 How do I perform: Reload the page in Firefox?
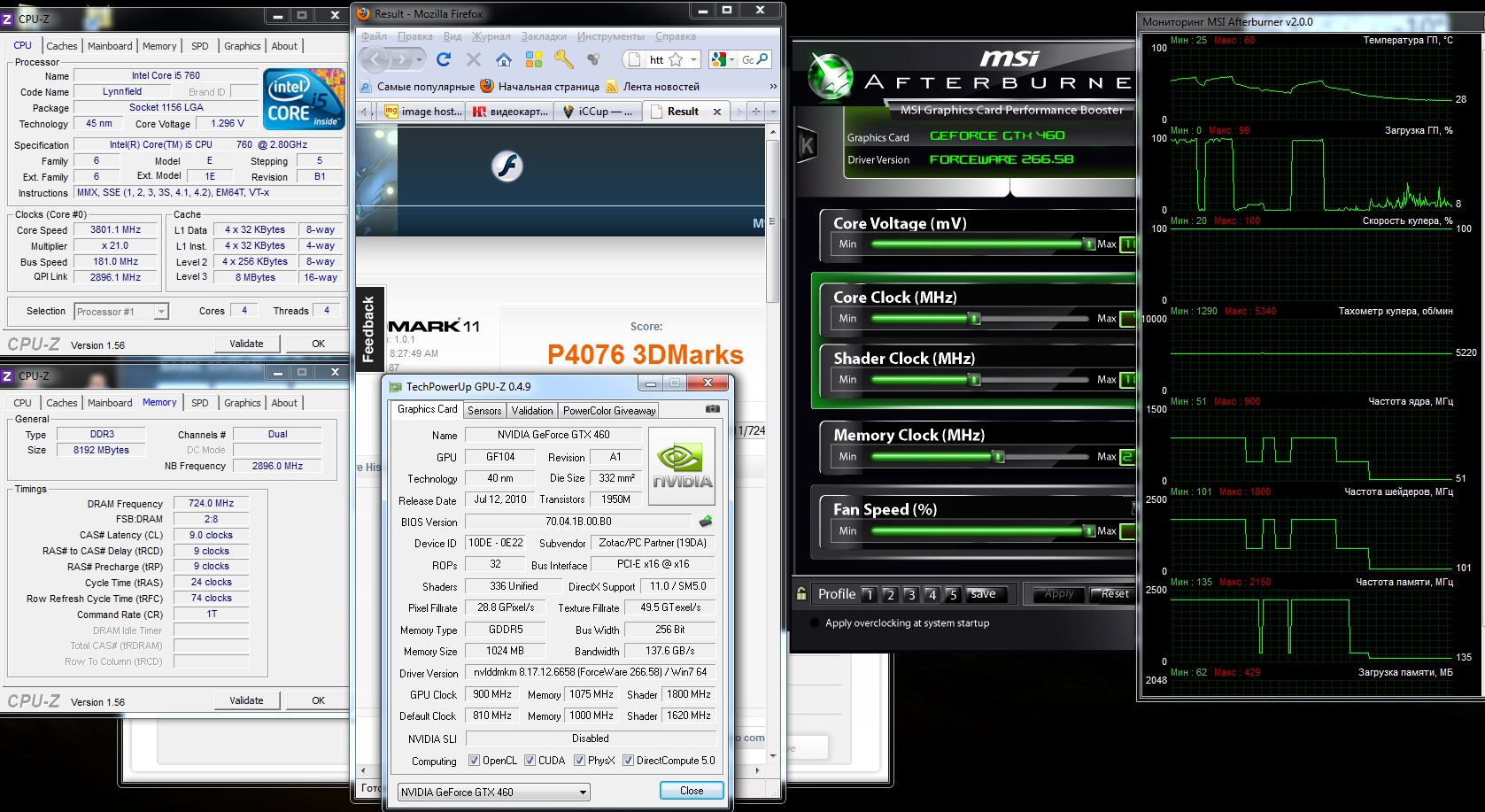[x=444, y=59]
